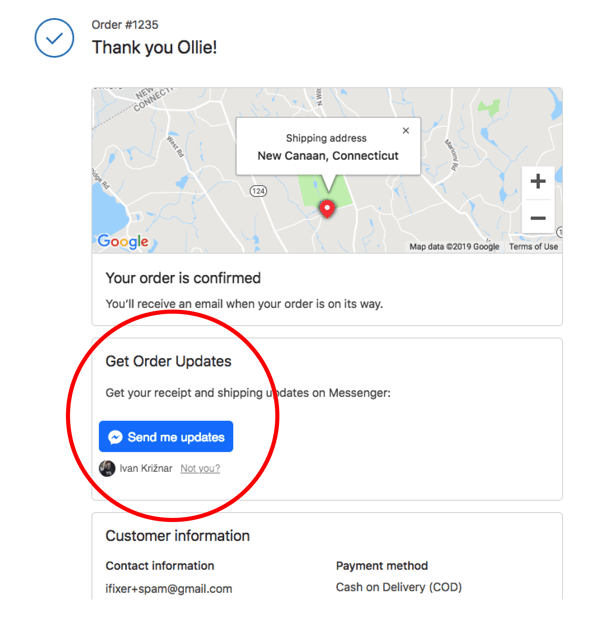Click the route 124 marker on map

(258, 191)
